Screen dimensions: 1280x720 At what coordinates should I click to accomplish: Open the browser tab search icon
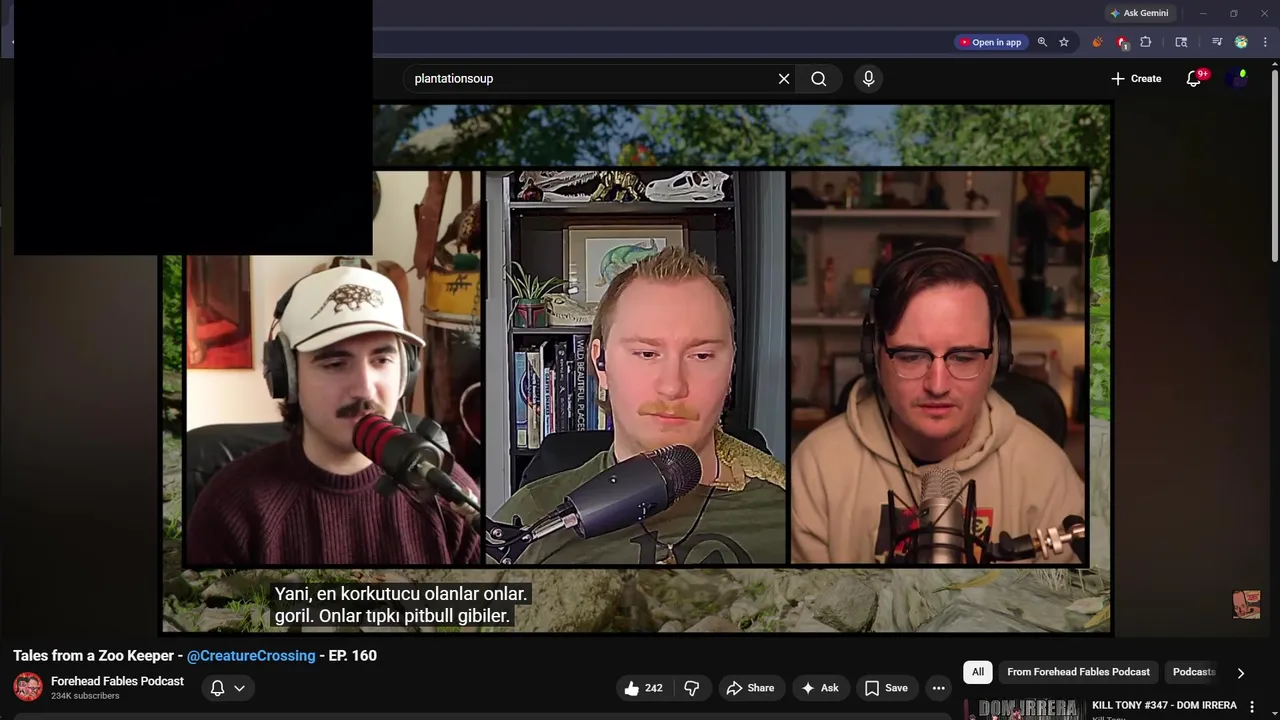point(1181,42)
